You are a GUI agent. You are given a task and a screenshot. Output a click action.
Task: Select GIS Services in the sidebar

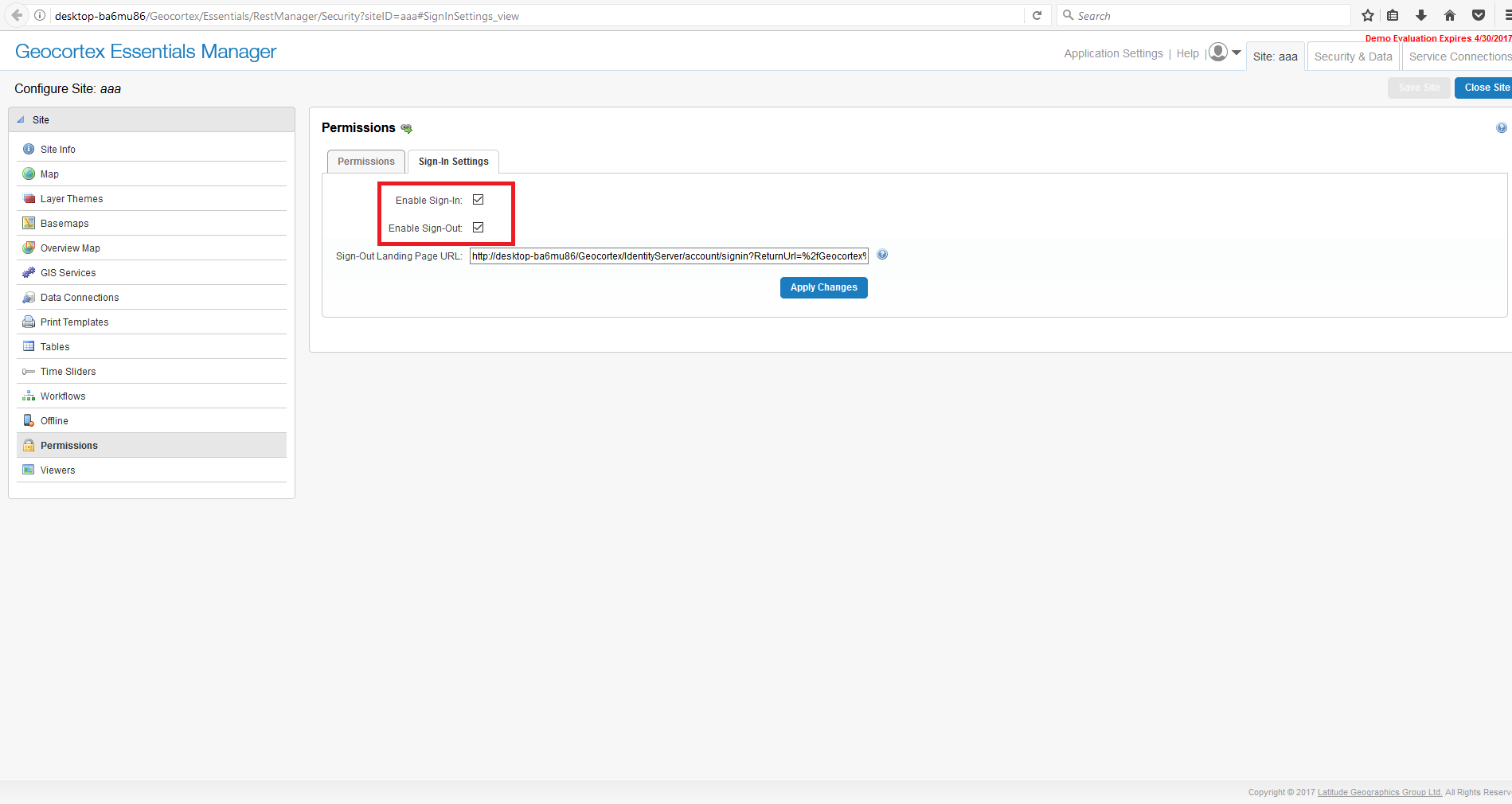click(151, 272)
